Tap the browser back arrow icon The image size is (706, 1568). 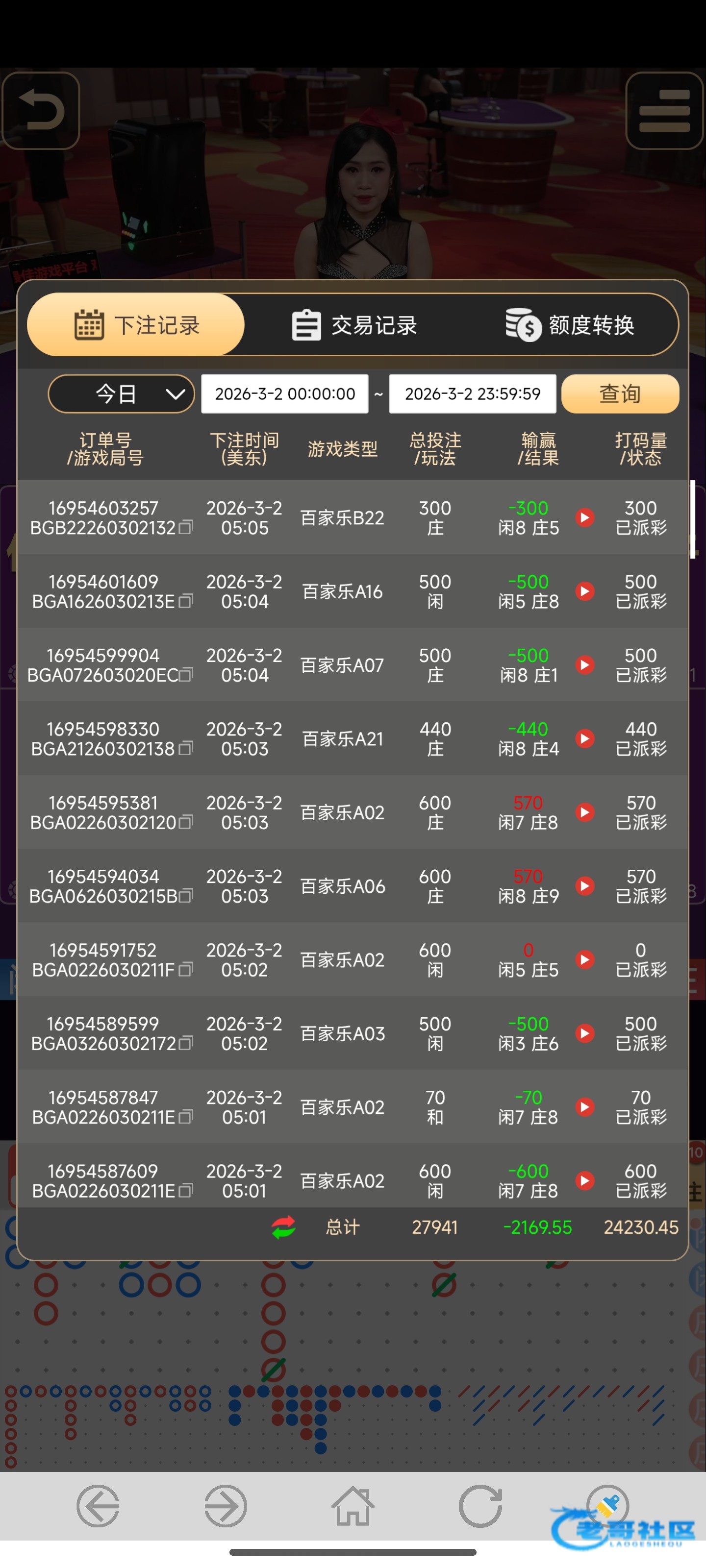(x=98, y=1507)
